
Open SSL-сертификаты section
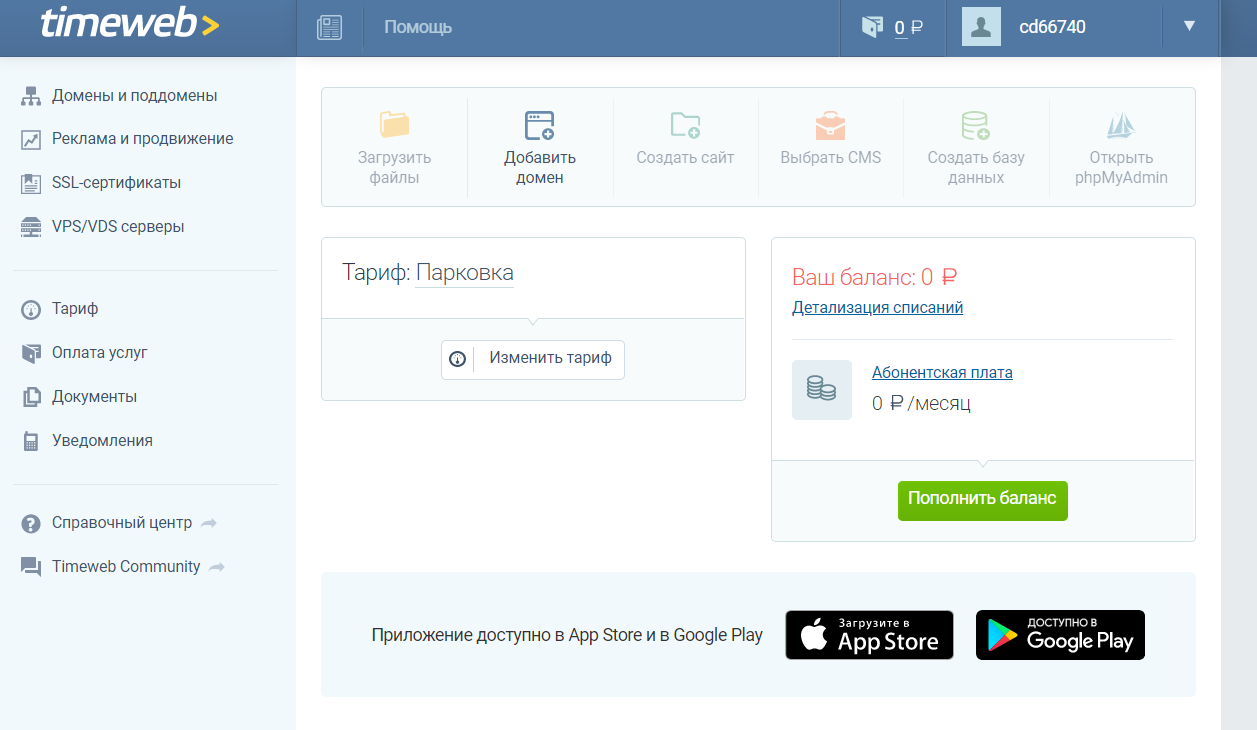pyautogui.click(x=116, y=183)
